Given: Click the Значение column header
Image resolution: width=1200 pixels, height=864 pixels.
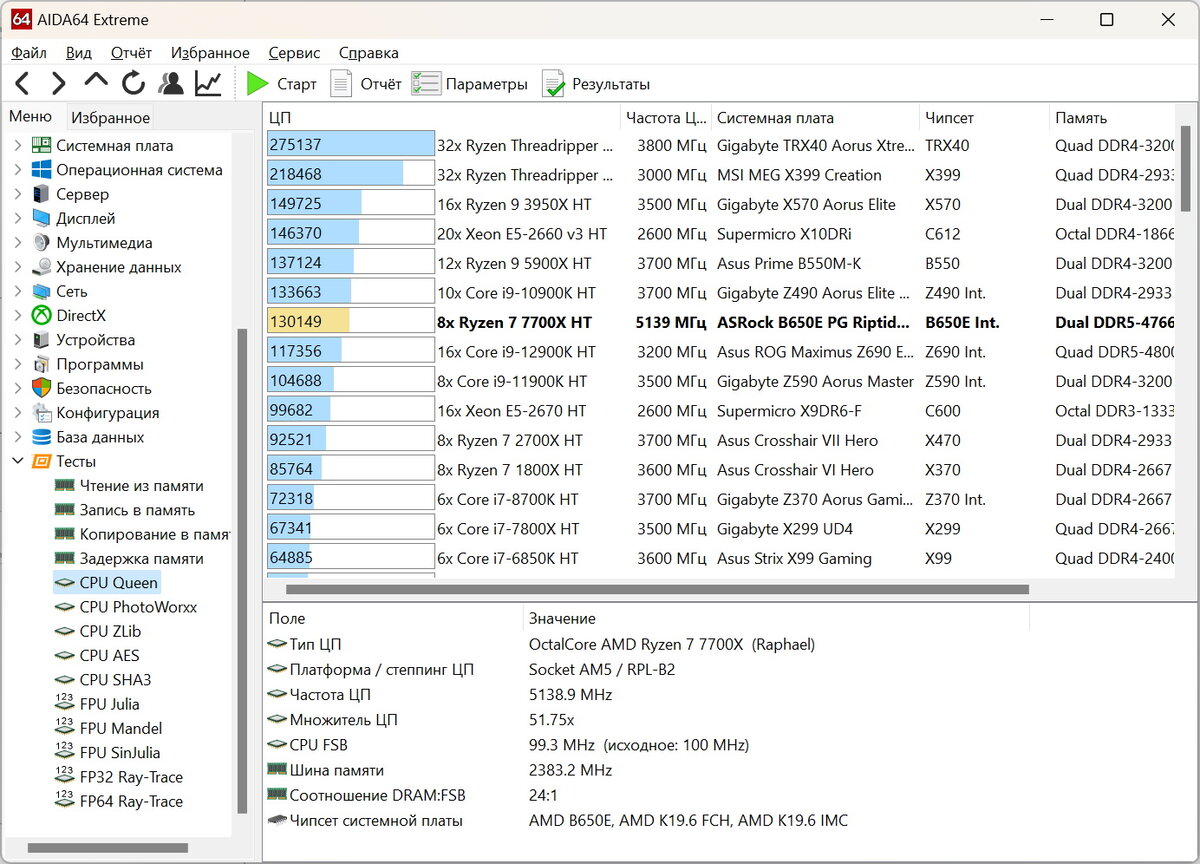Looking at the screenshot, I should tap(776, 619).
